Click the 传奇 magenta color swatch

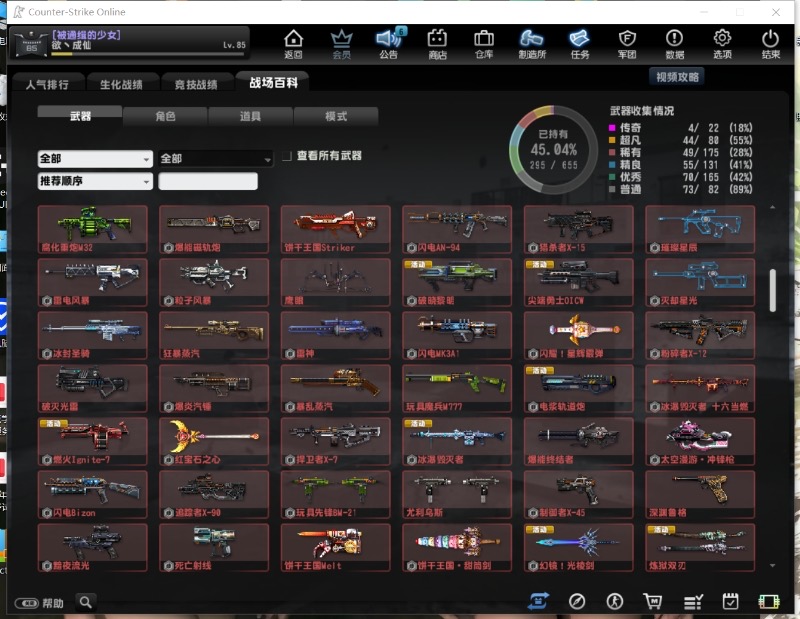pyautogui.click(x=612, y=128)
